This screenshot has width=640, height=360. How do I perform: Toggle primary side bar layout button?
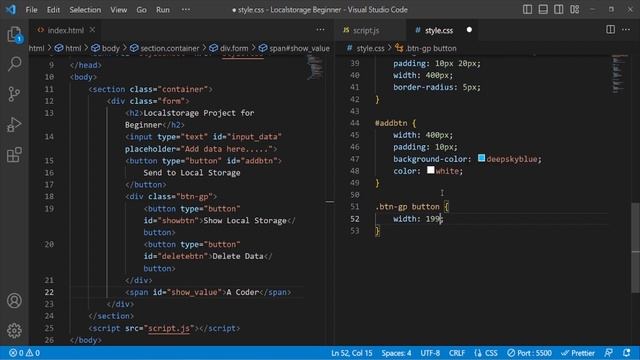(527, 9)
